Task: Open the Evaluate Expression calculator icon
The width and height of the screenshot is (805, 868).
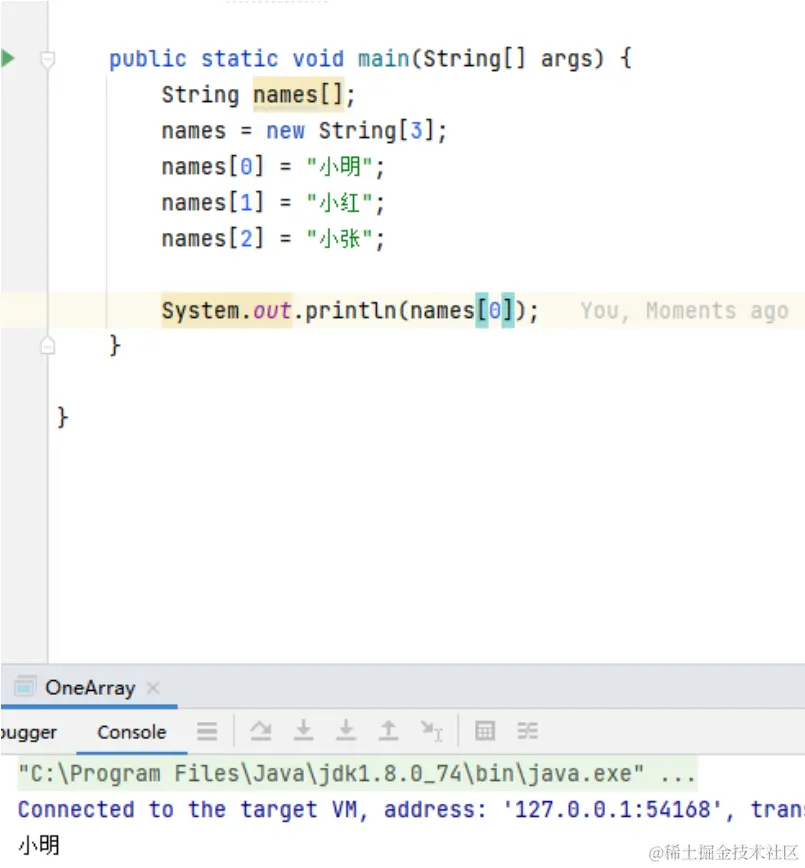Action: (x=485, y=731)
